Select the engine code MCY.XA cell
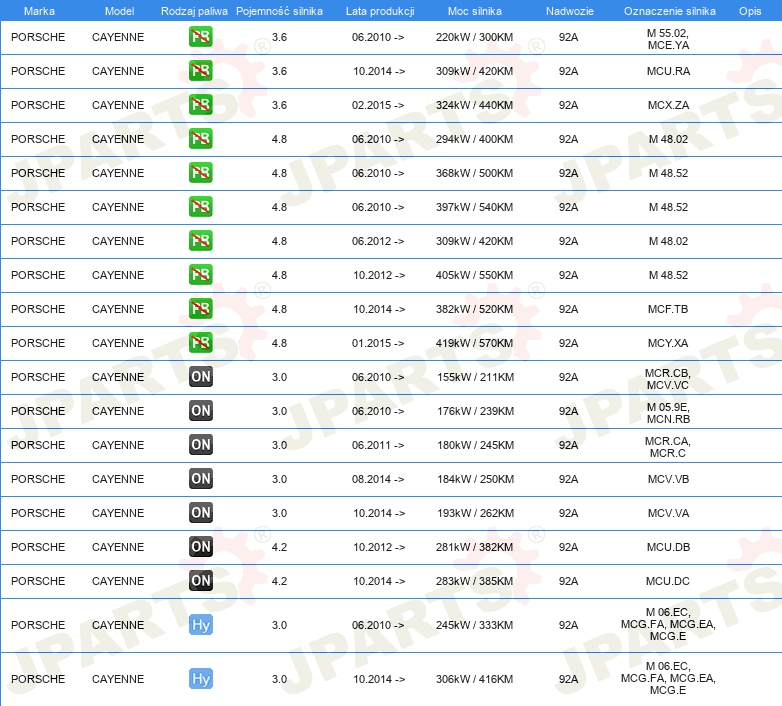 (x=668, y=343)
